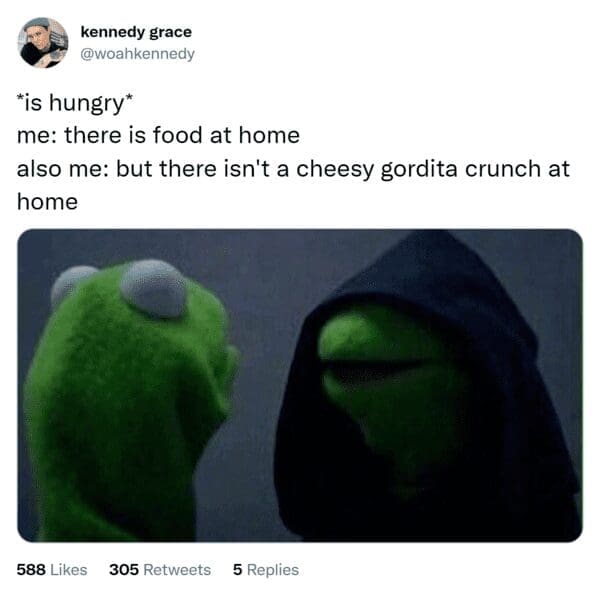Expand the Kermit meme image
600x614 pixels.
[x=300, y=386]
